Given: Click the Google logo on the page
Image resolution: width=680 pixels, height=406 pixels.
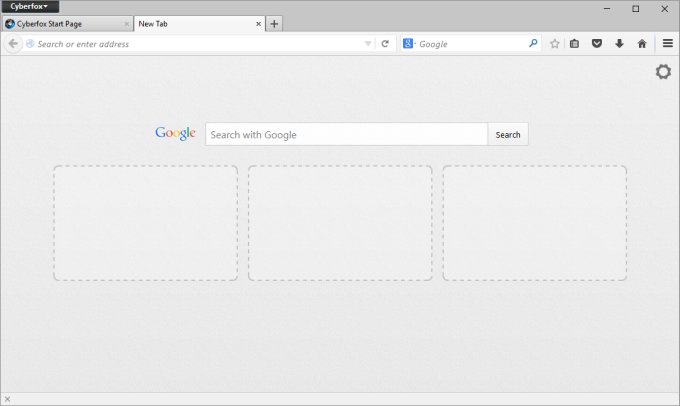Looking at the screenshot, I should point(175,133).
